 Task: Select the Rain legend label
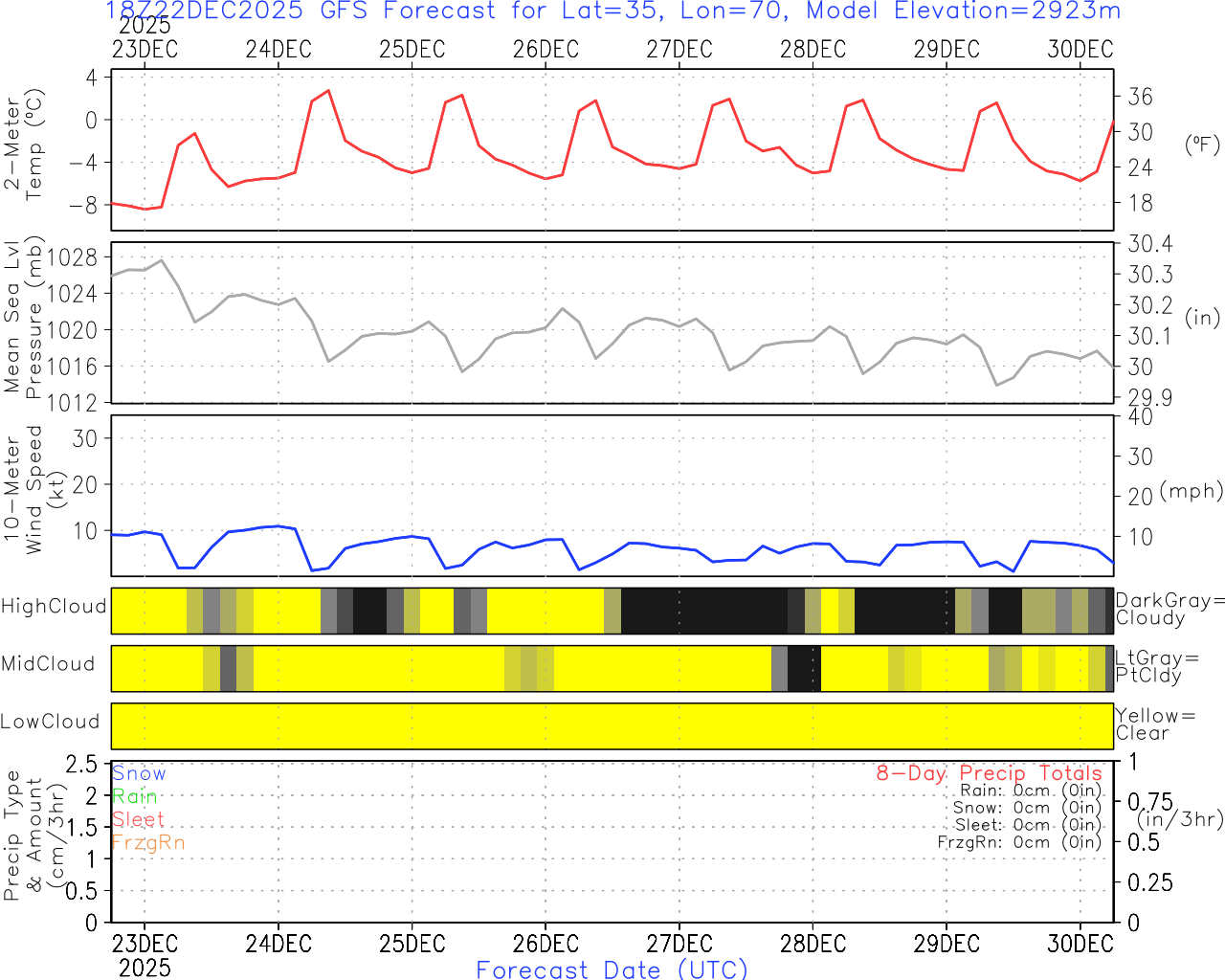134,797
